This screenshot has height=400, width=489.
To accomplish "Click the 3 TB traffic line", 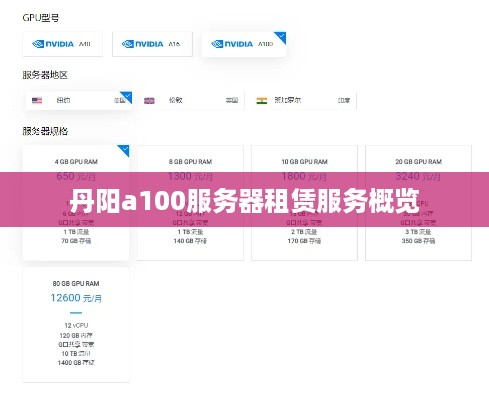I will click(418, 232).
